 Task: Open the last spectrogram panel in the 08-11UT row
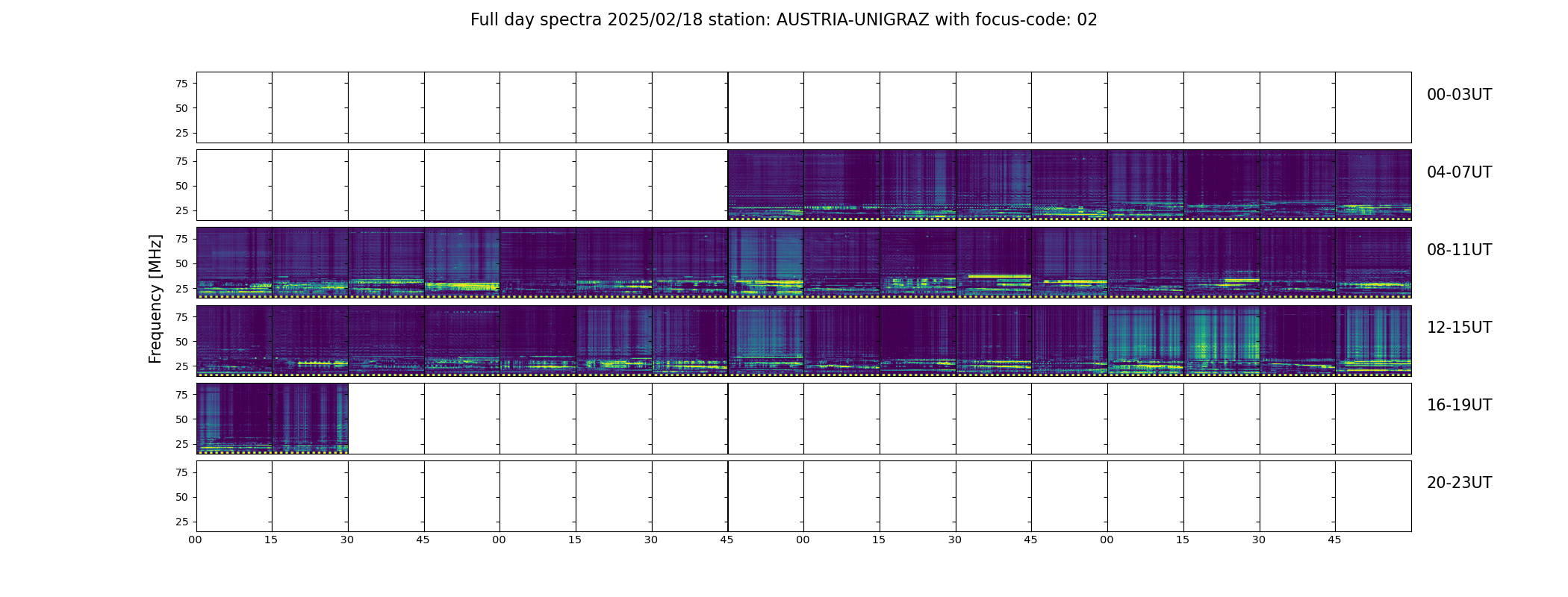pos(1374,263)
